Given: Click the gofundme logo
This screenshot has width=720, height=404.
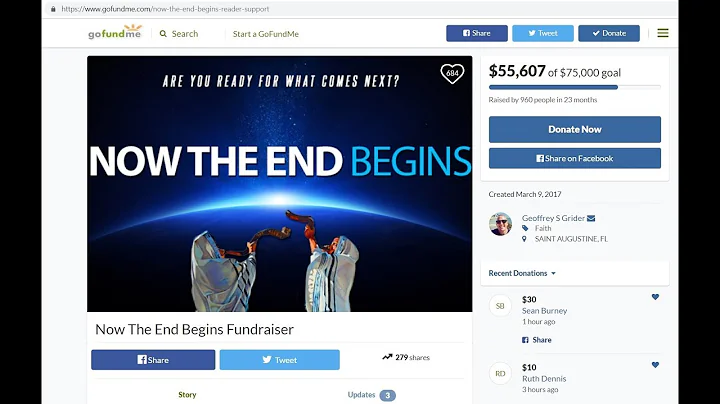Looking at the screenshot, I should pyautogui.click(x=115, y=33).
